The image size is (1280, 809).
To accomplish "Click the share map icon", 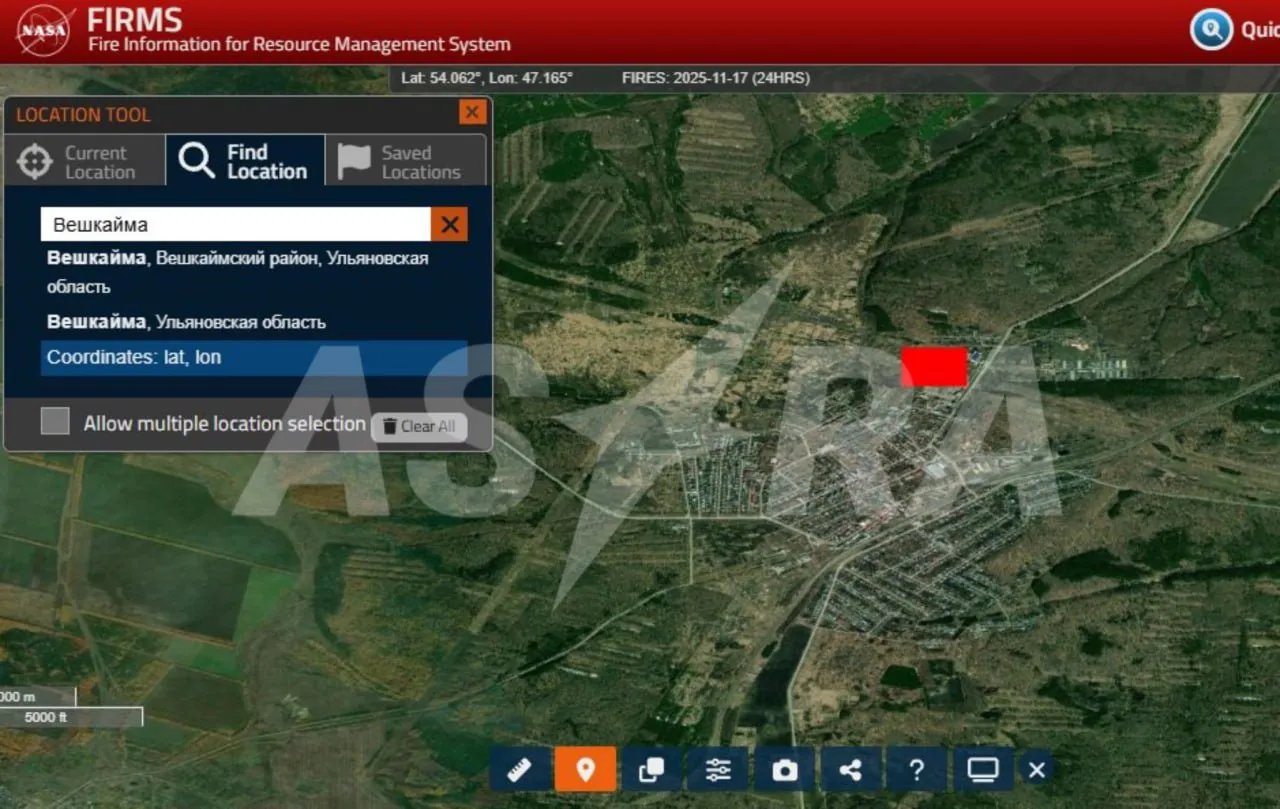I will click(x=851, y=770).
